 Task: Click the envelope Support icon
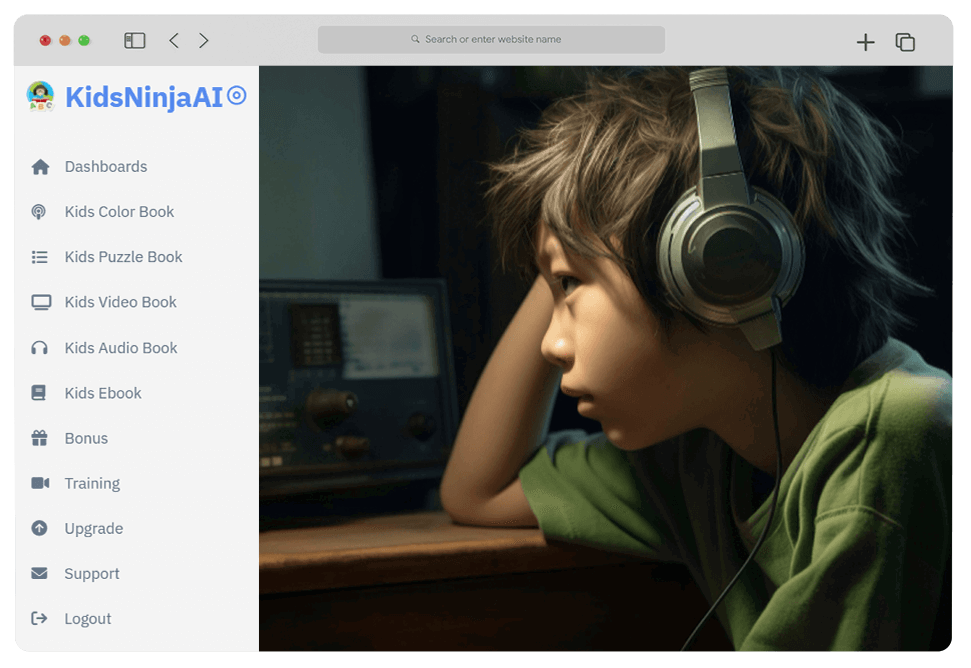point(40,573)
